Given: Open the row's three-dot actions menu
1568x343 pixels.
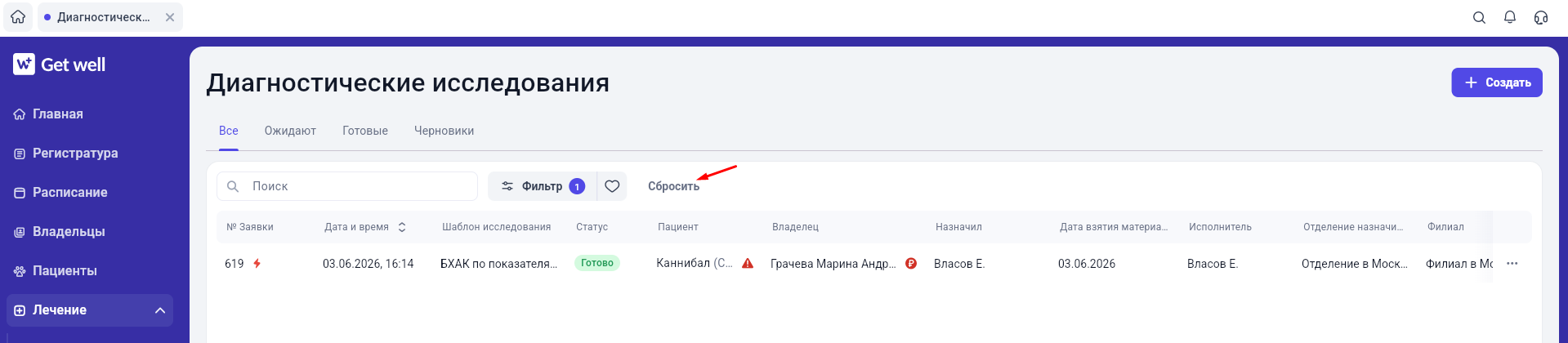Looking at the screenshot, I should click(x=1512, y=264).
